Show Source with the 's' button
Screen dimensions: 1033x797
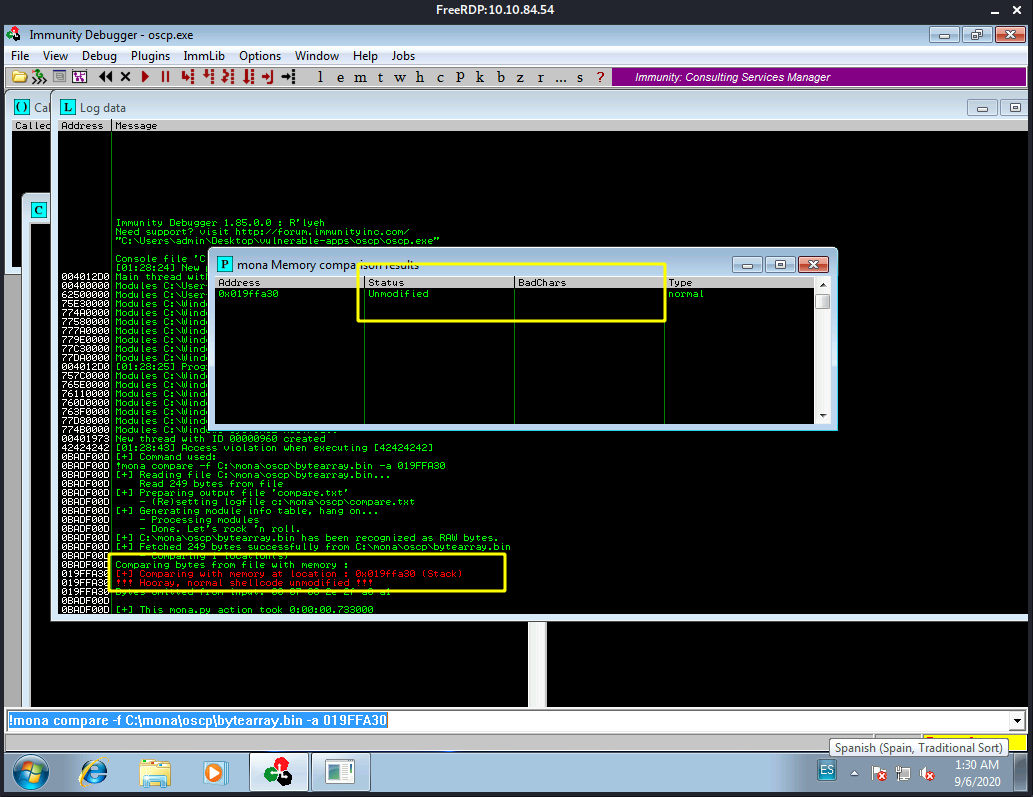pos(580,77)
